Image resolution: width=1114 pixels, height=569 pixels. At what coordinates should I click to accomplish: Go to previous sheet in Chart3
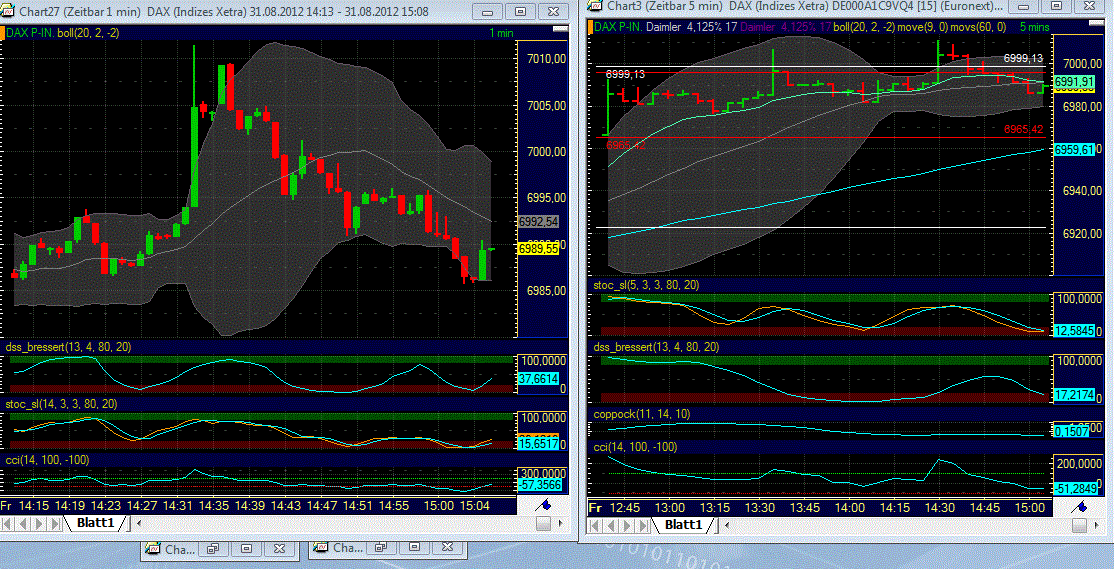[610, 526]
